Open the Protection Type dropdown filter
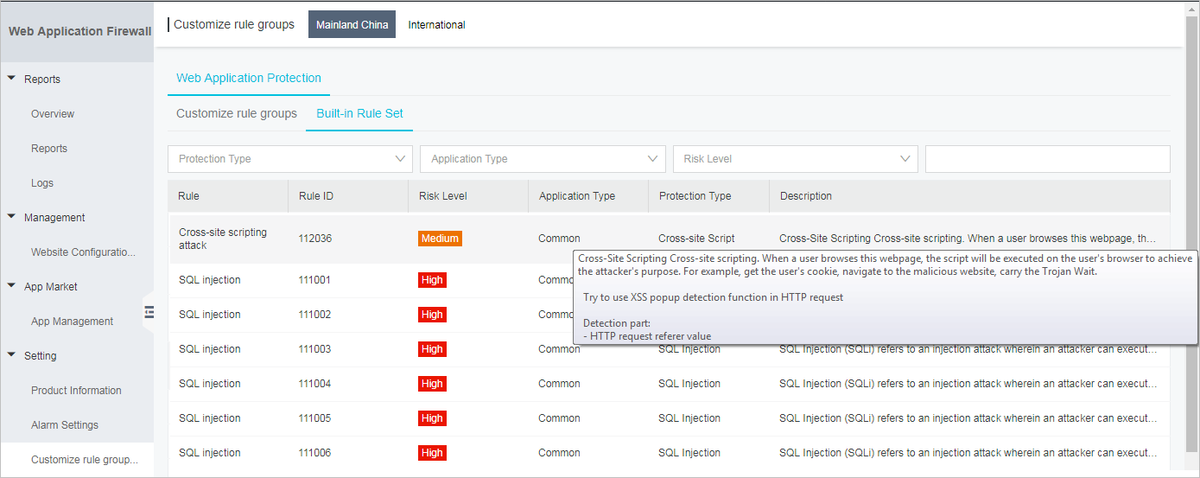 [290, 159]
